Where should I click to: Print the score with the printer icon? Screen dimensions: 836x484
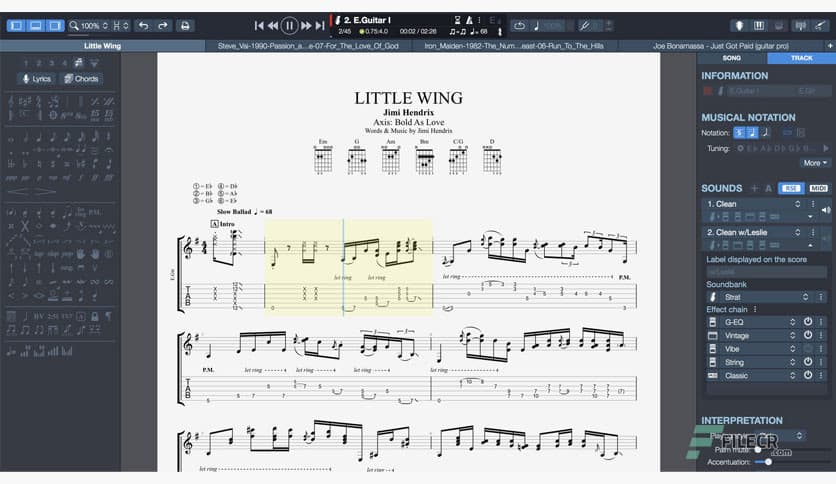pos(185,25)
